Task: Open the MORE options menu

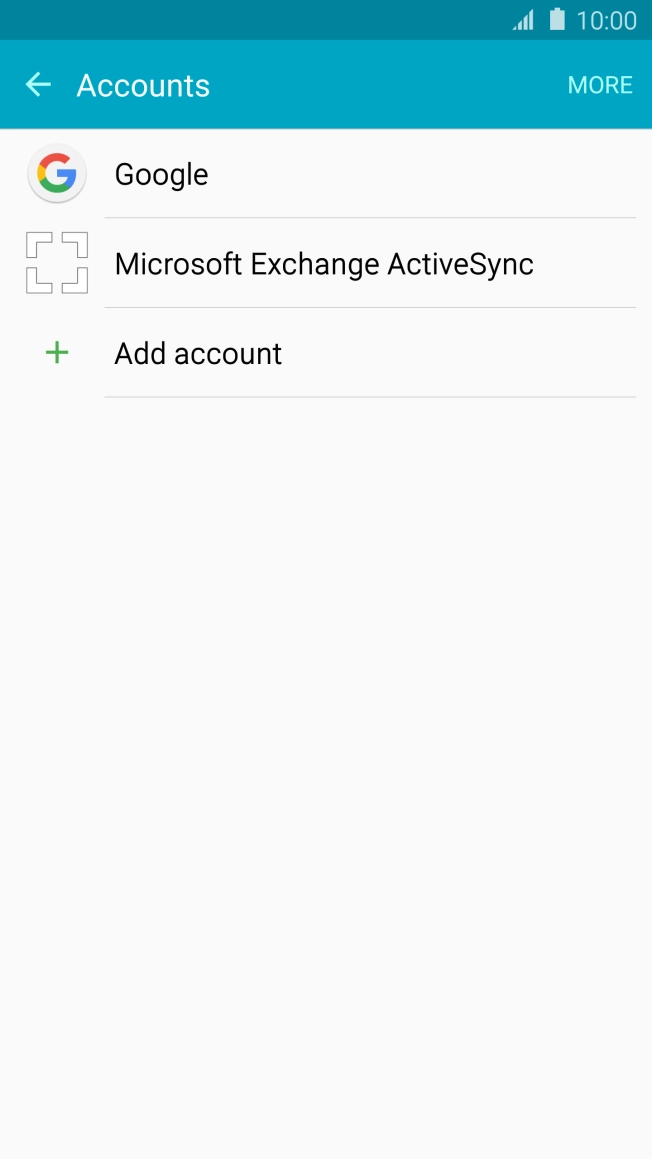Action: pyautogui.click(x=599, y=85)
